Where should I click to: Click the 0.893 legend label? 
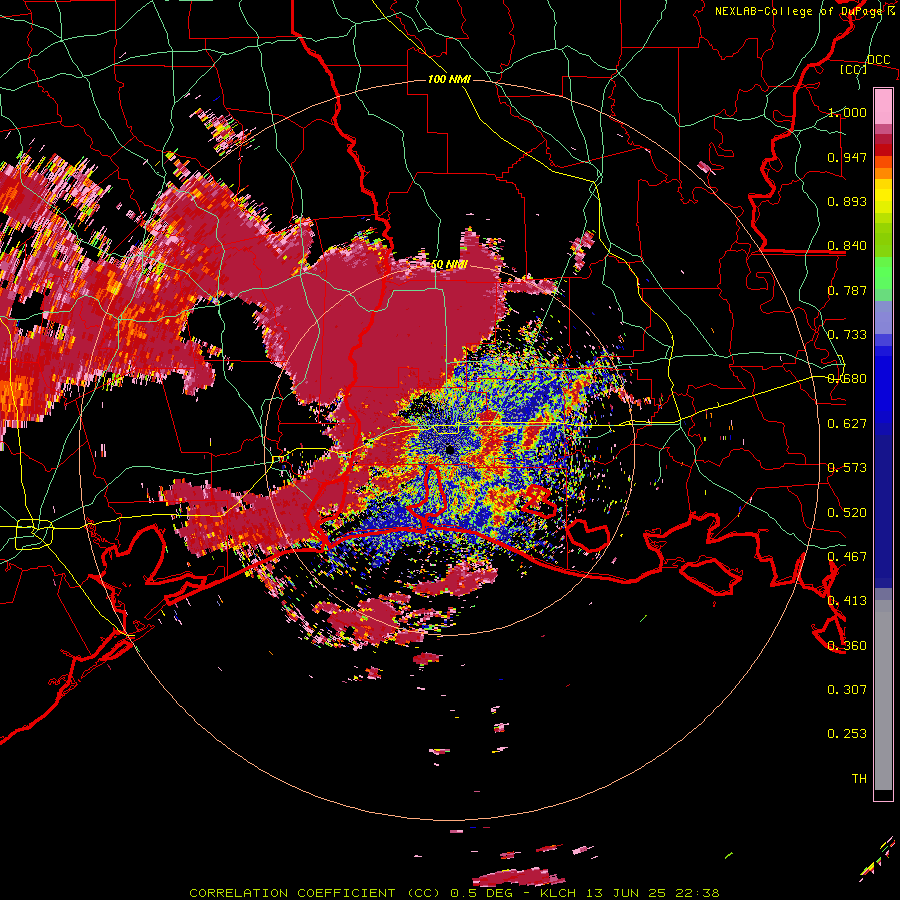point(847,201)
